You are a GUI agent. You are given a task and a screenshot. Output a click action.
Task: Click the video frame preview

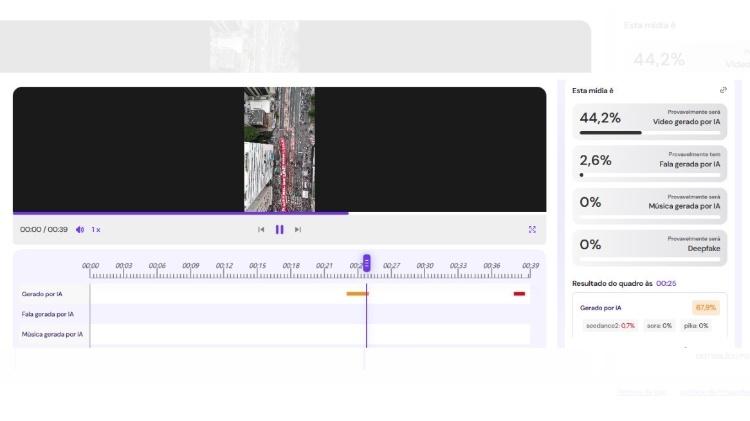click(279, 149)
